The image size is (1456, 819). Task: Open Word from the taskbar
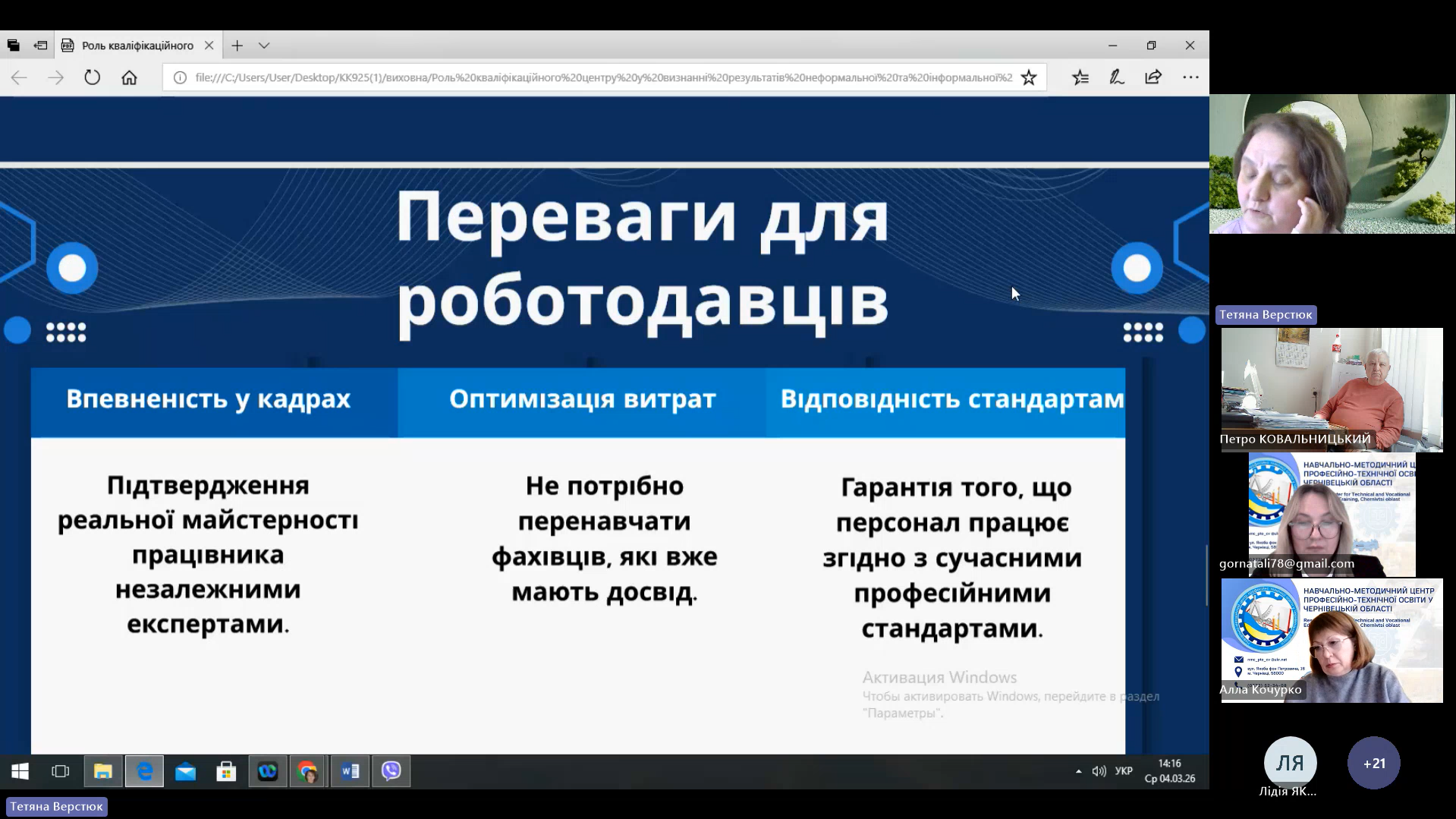pyautogui.click(x=350, y=771)
